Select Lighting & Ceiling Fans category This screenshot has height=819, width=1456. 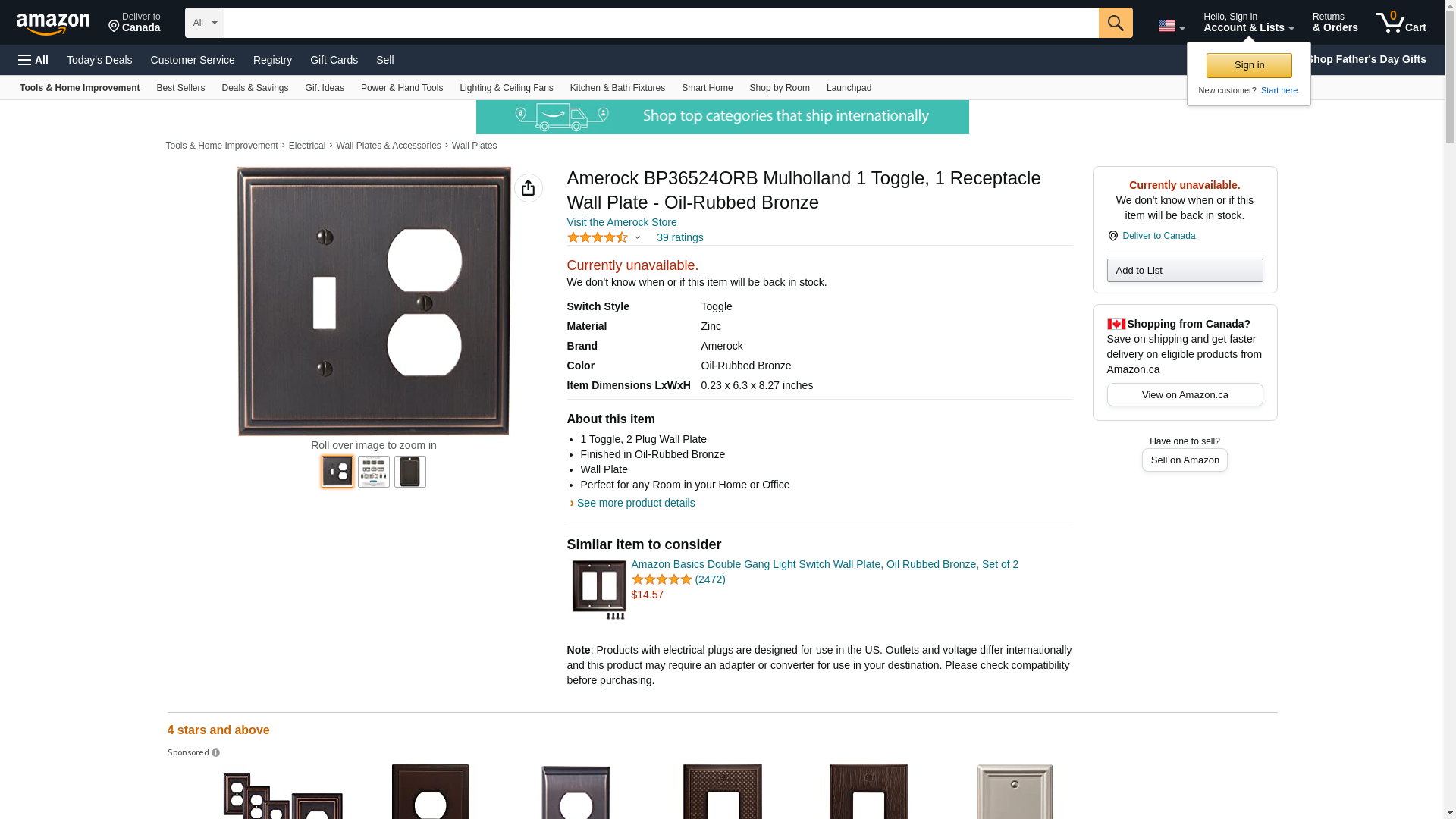pyautogui.click(x=507, y=88)
